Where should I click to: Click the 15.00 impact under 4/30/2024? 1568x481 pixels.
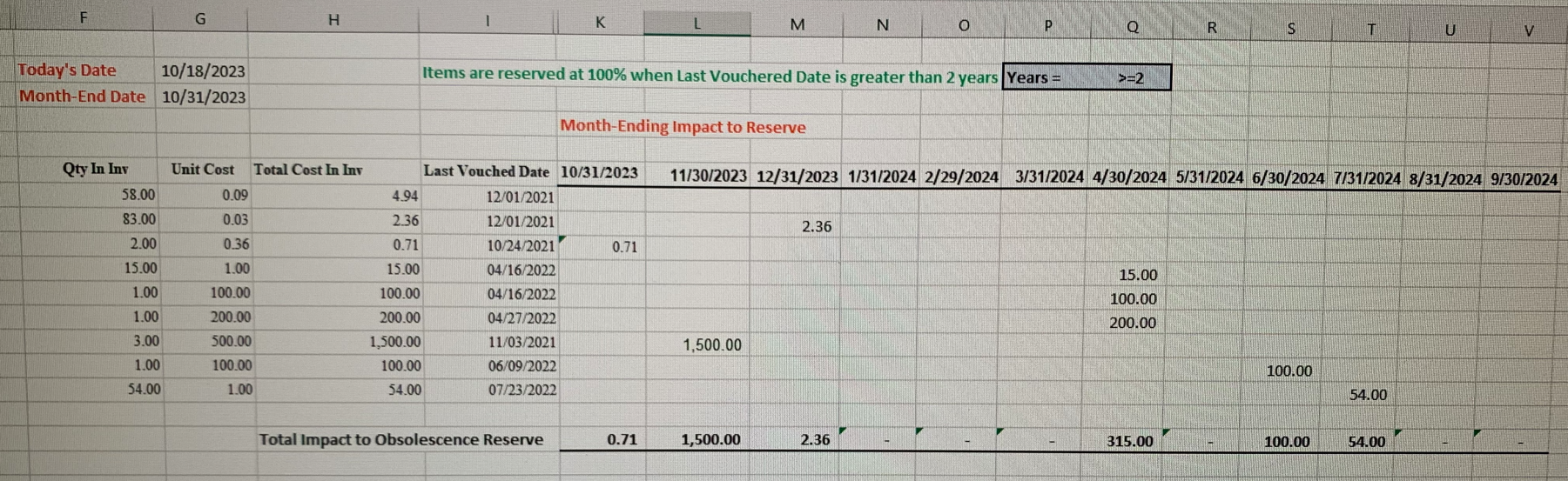[x=1138, y=275]
